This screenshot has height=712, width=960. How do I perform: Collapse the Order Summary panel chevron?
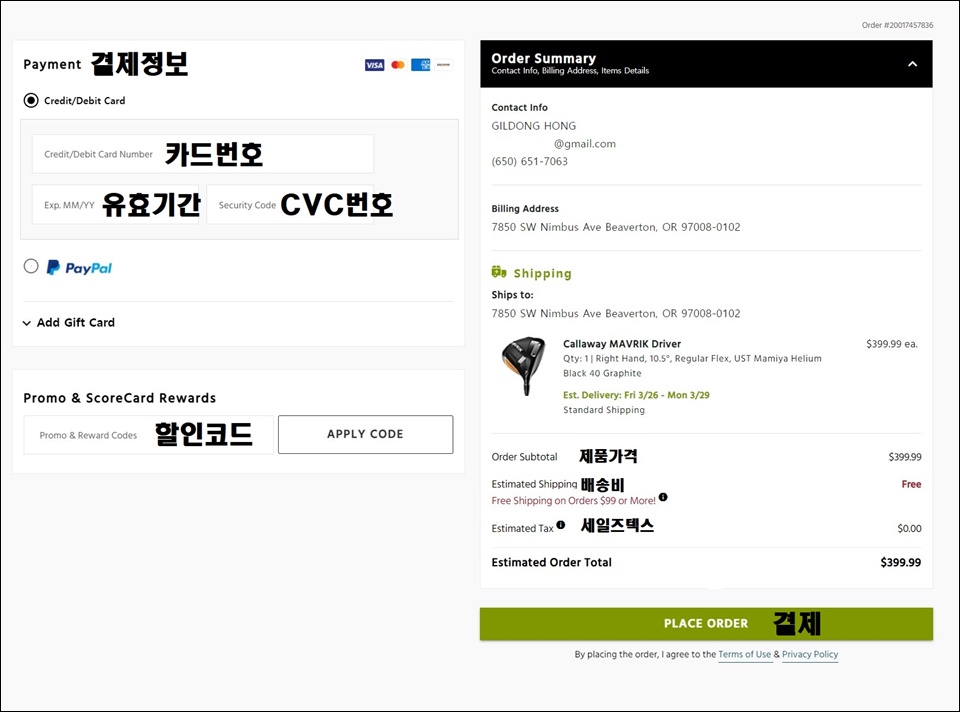click(912, 64)
